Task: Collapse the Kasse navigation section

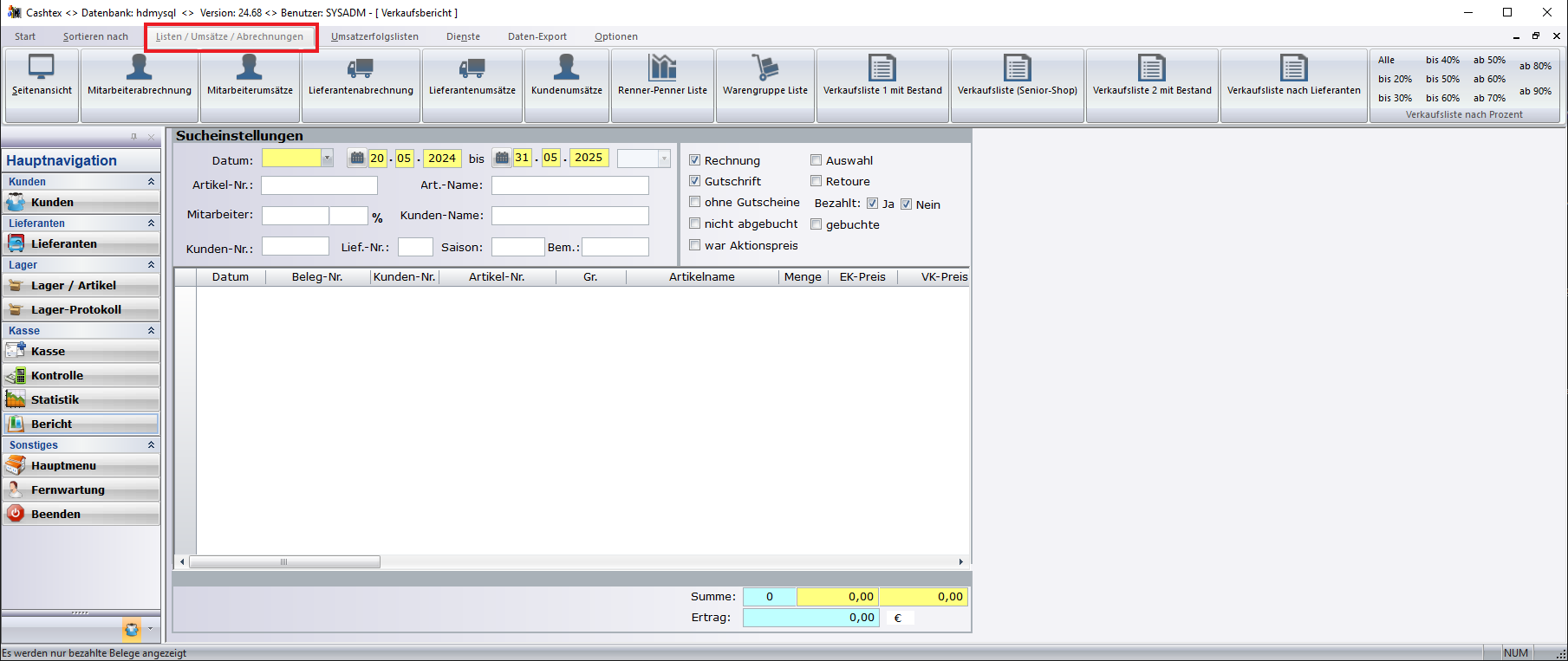Action: click(151, 331)
